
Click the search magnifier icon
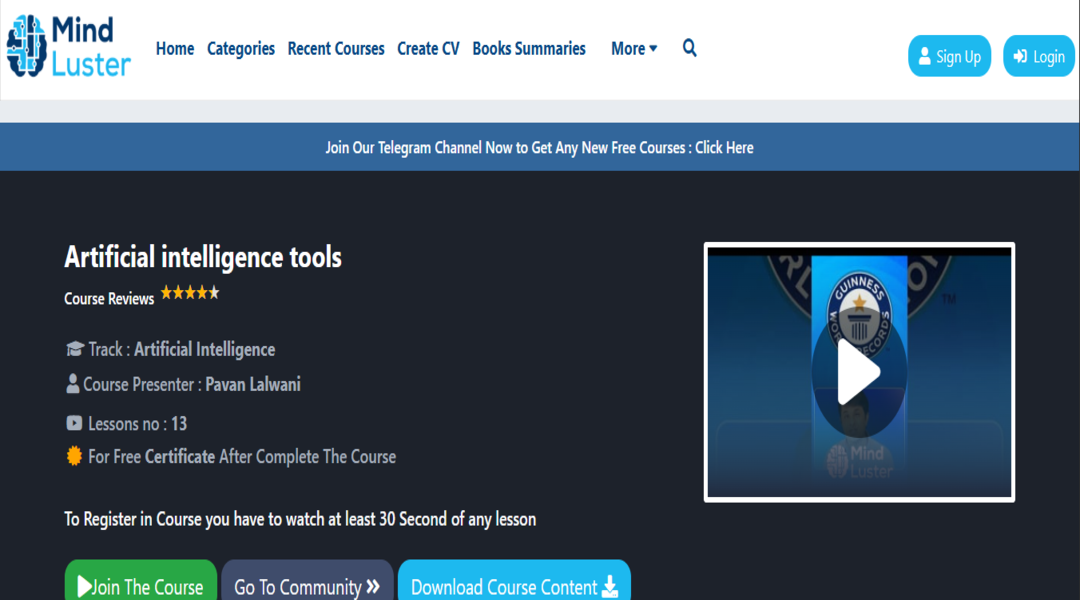(x=689, y=48)
